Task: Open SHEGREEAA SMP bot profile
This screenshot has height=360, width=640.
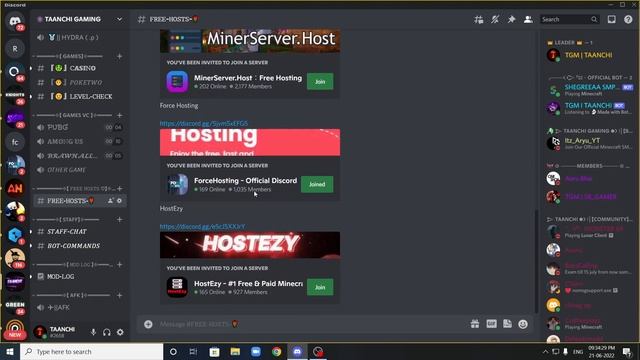Action: (589, 90)
